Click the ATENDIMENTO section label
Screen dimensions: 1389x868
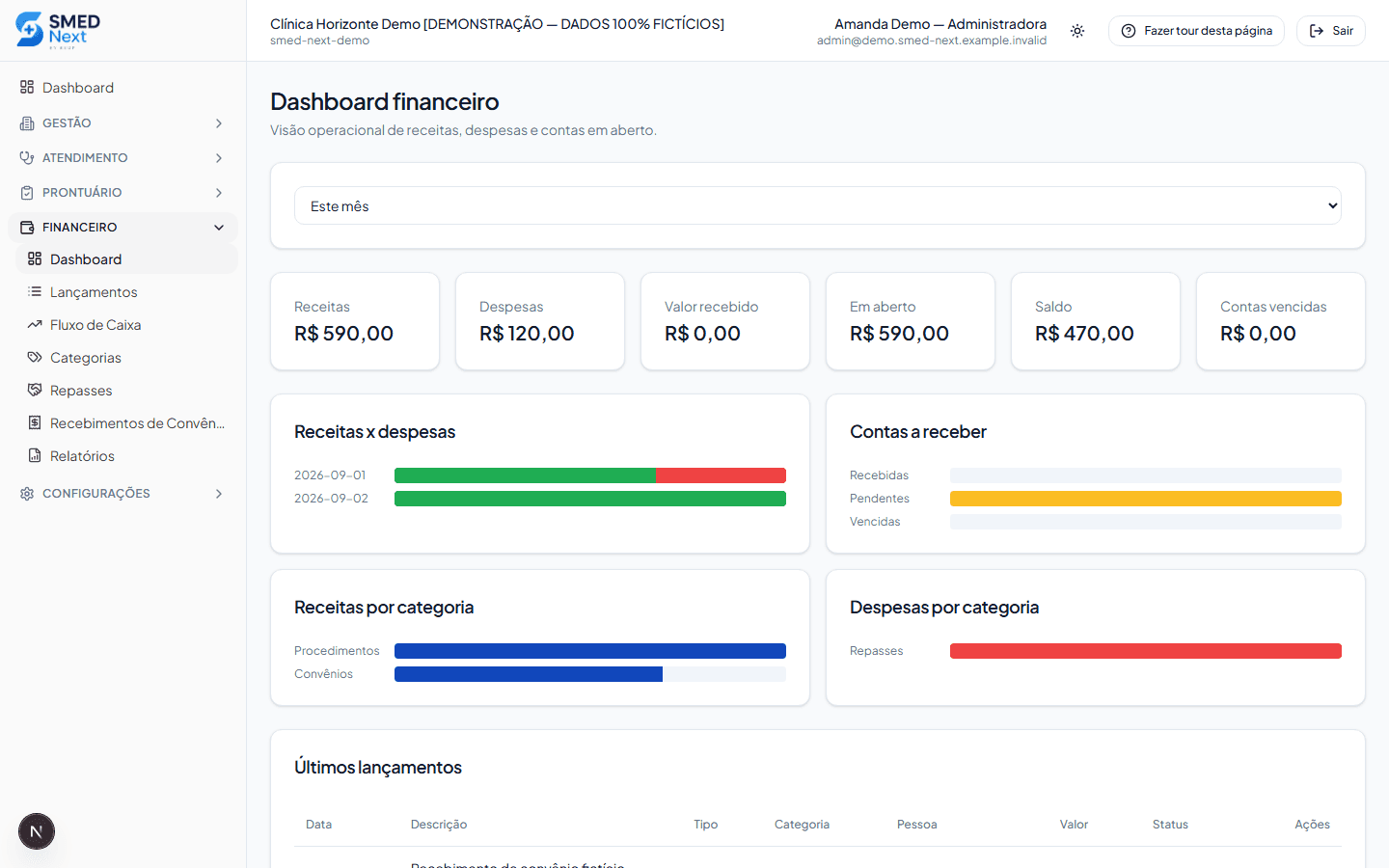coord(85,158)
